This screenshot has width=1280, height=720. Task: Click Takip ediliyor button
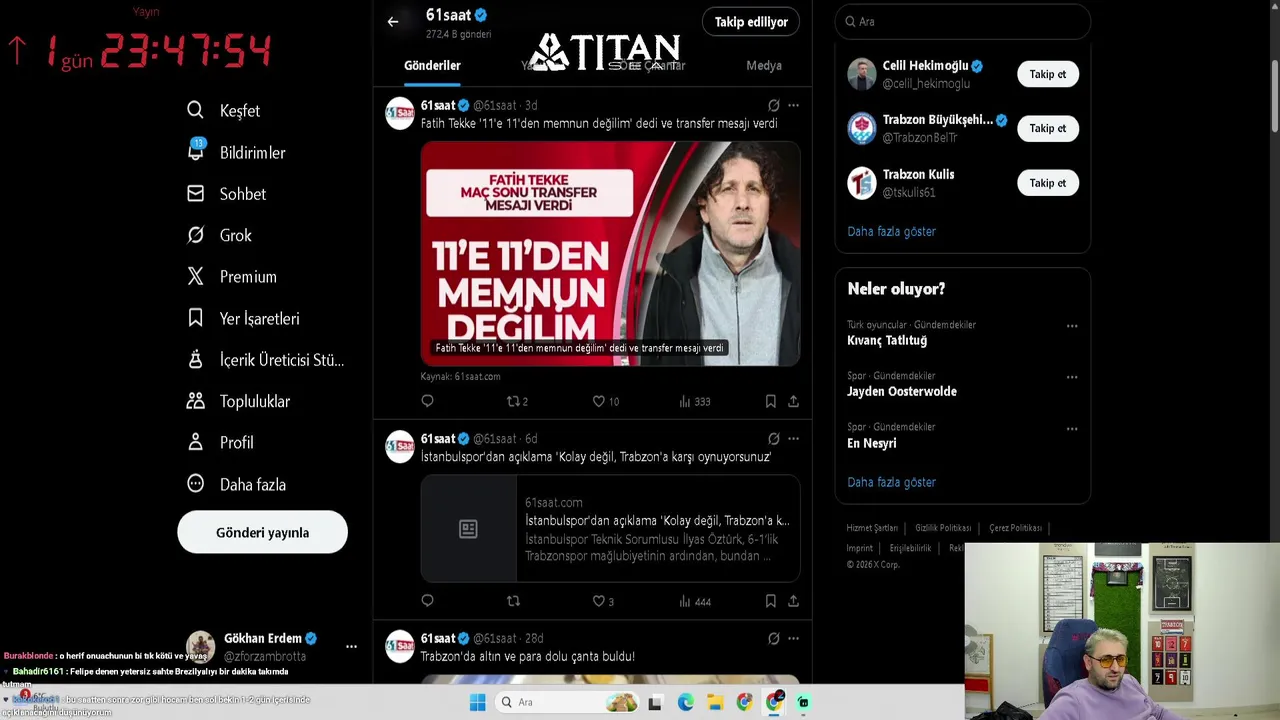click(751, 22)
